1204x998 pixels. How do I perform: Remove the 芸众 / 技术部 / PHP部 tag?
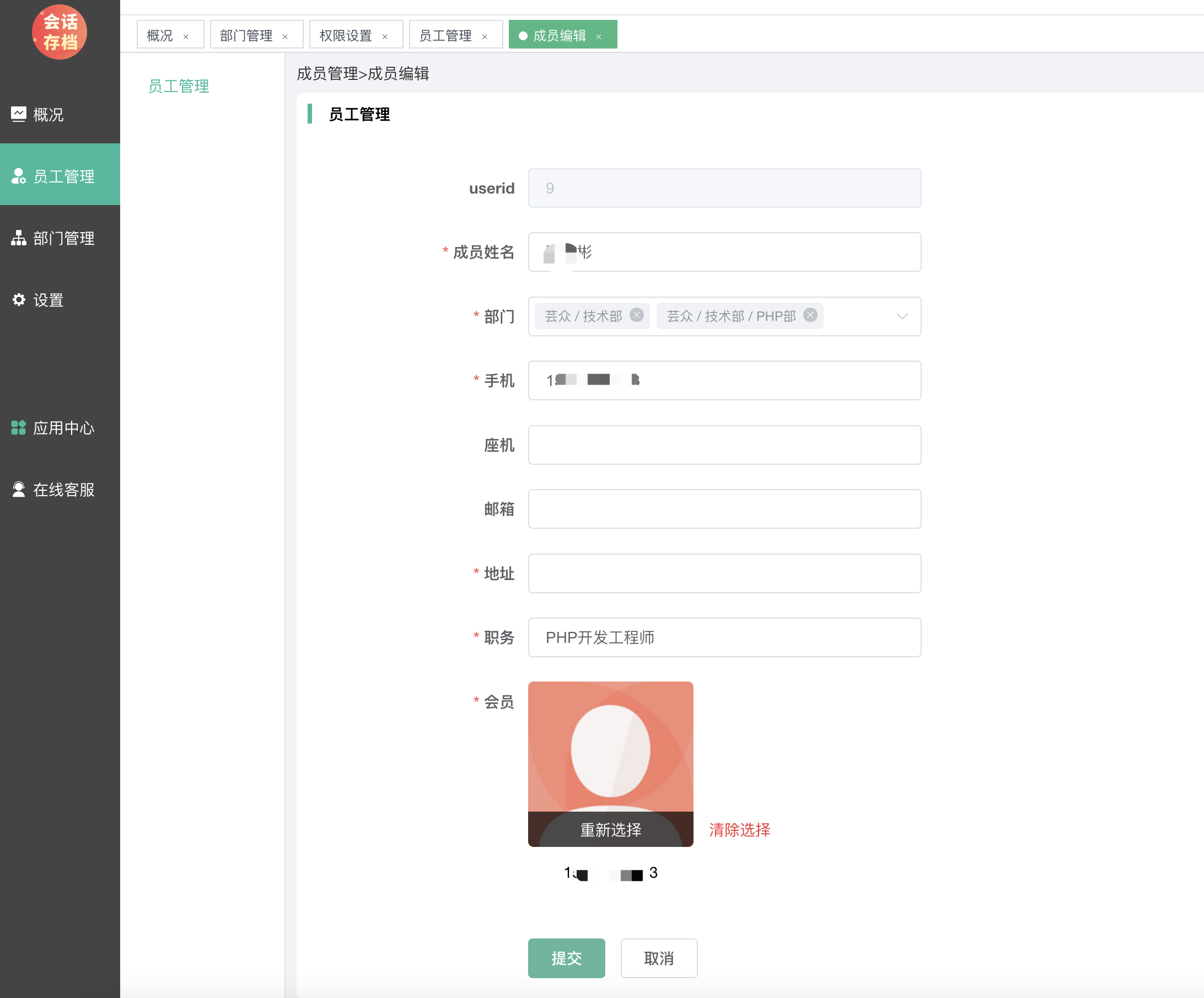tap(810, 315)
